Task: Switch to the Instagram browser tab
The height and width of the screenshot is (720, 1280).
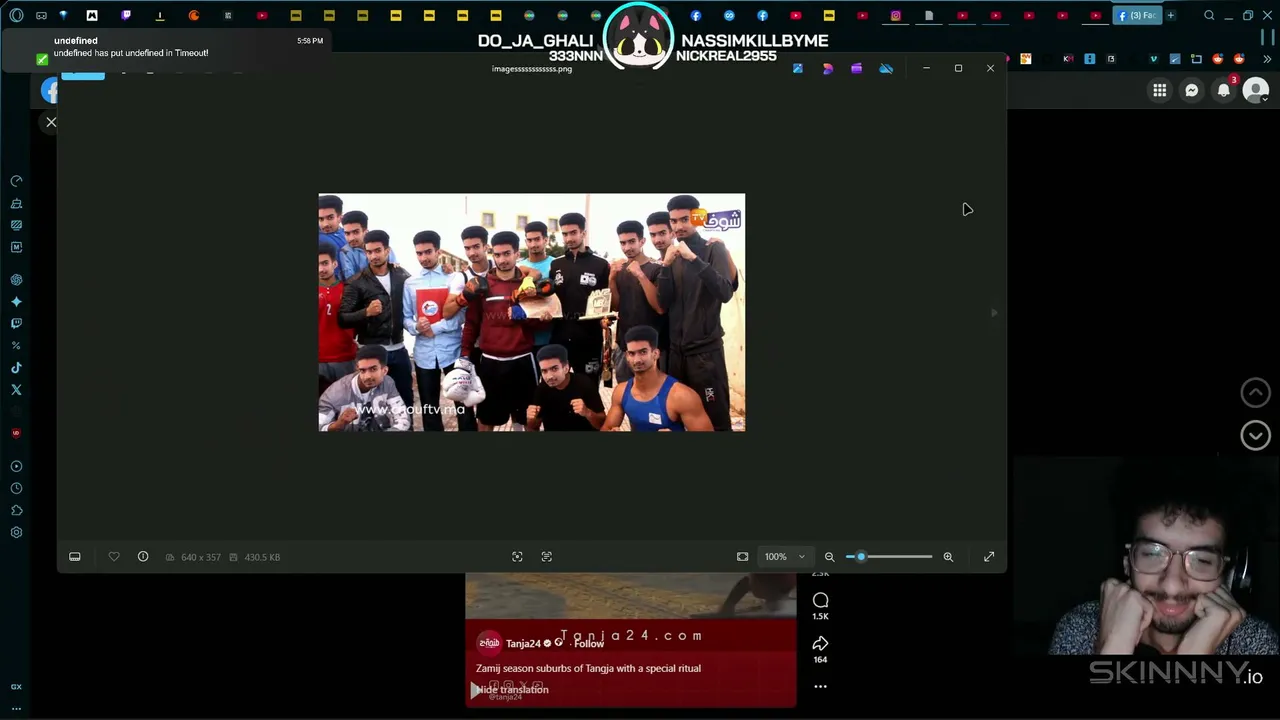Action: (x=896, y=15)
